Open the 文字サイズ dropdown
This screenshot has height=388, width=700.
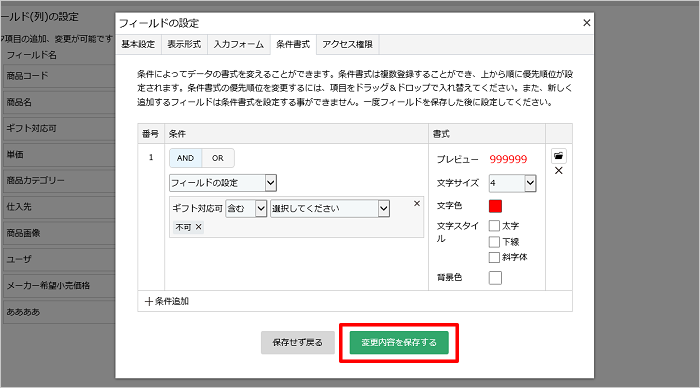(512, 183)
